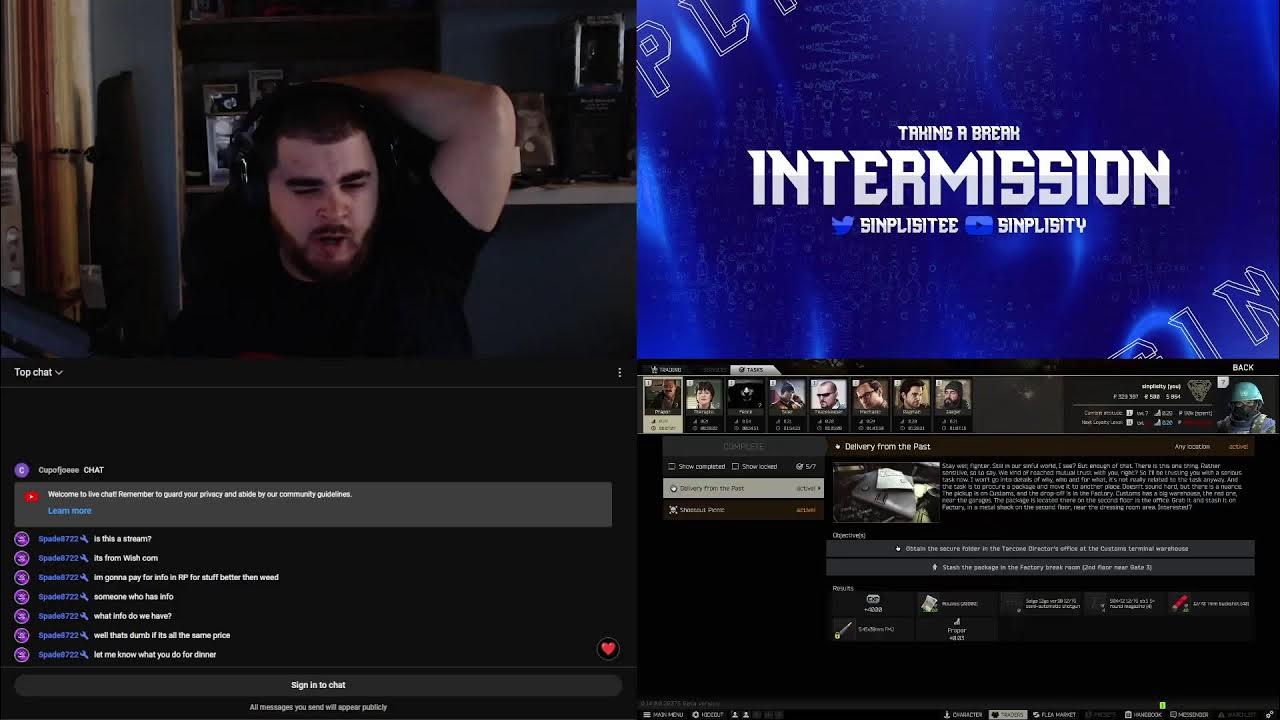The height and width of the screenshot is (720, 1280).
Task: Toggle the Show locked checkbox
Action: pos(735,466)
